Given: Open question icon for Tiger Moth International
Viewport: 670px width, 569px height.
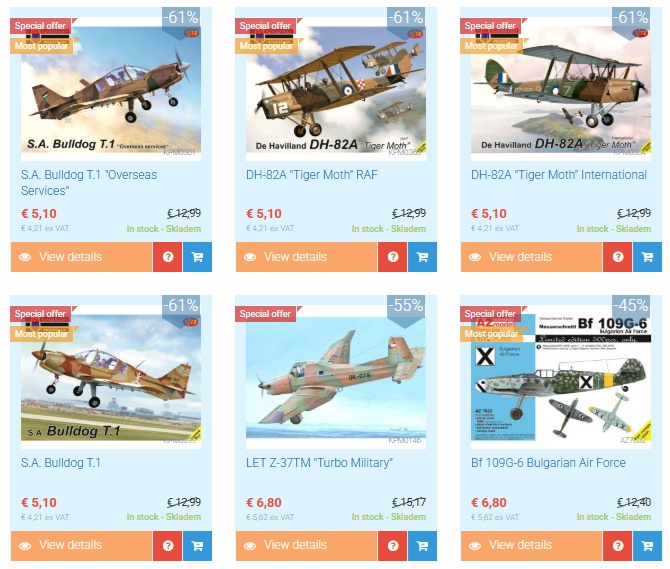Looking at the screenshot, I should (617, 257).
